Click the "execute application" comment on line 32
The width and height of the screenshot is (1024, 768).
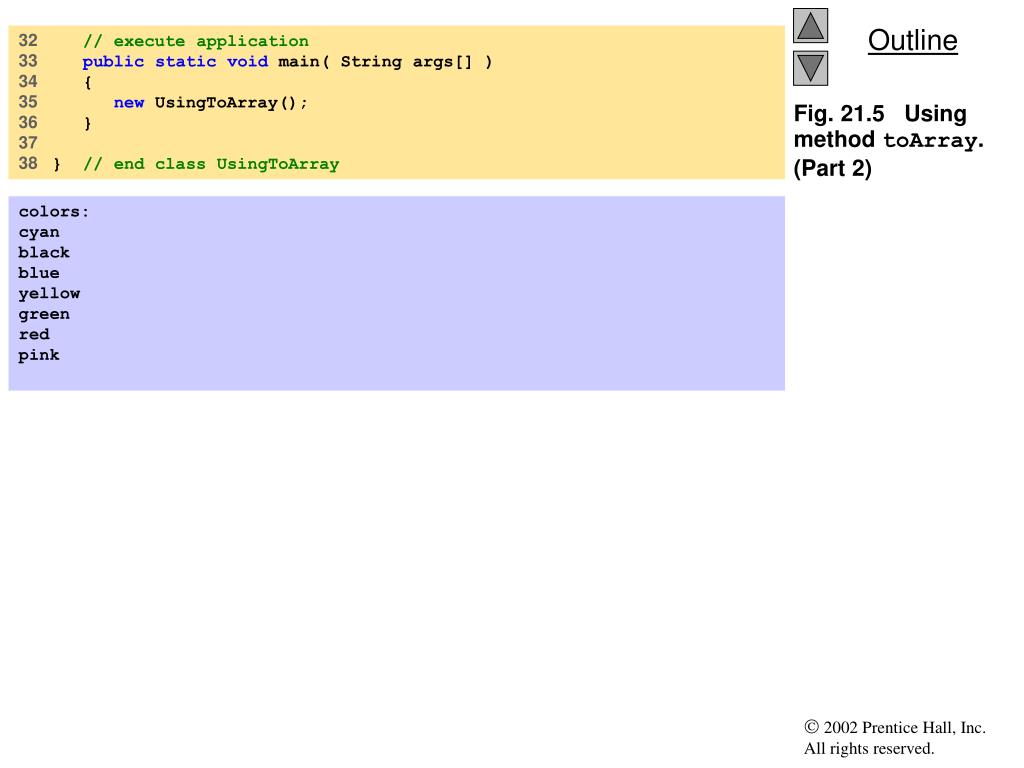click(x=196, y=41)
